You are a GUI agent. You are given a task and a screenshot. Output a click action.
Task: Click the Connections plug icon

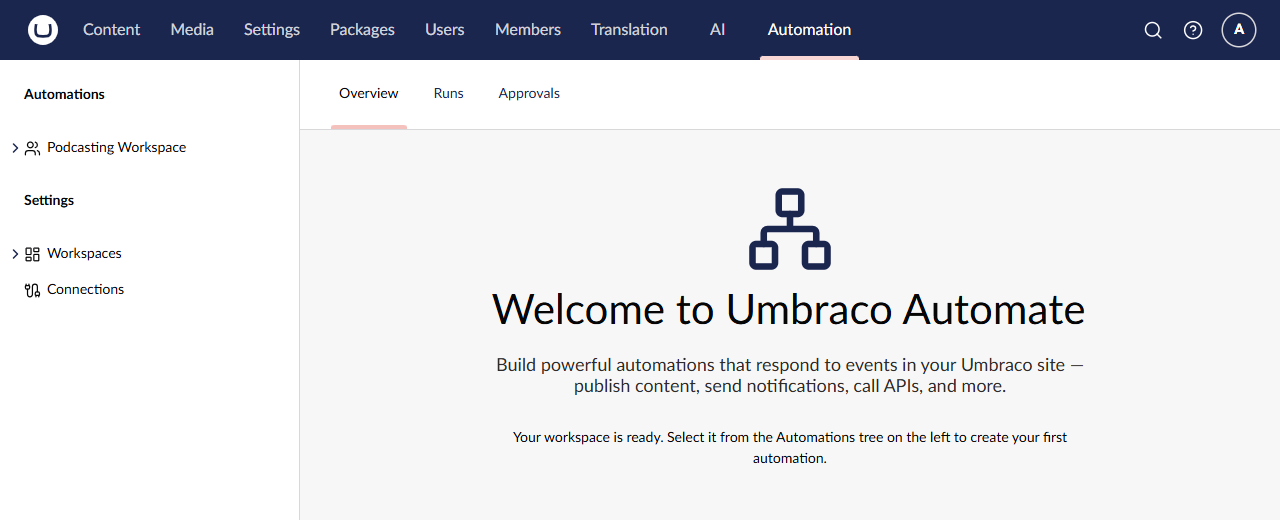point(32,290)
